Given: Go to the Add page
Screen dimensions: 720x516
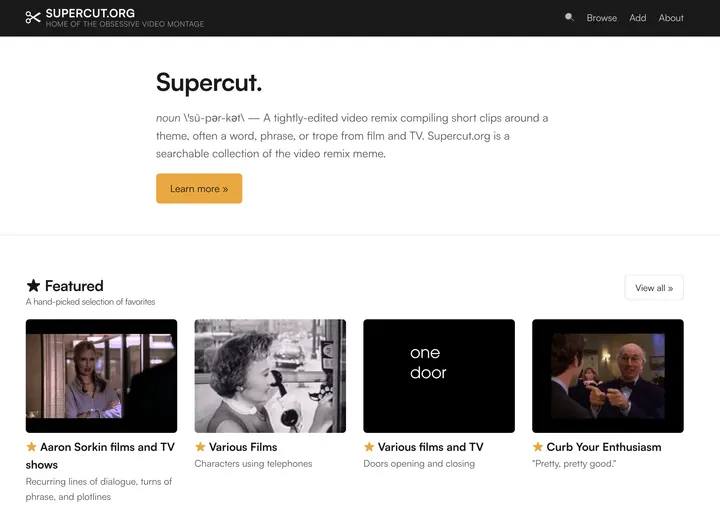Looking at the screenshot, I should click(x=638, y=18).
